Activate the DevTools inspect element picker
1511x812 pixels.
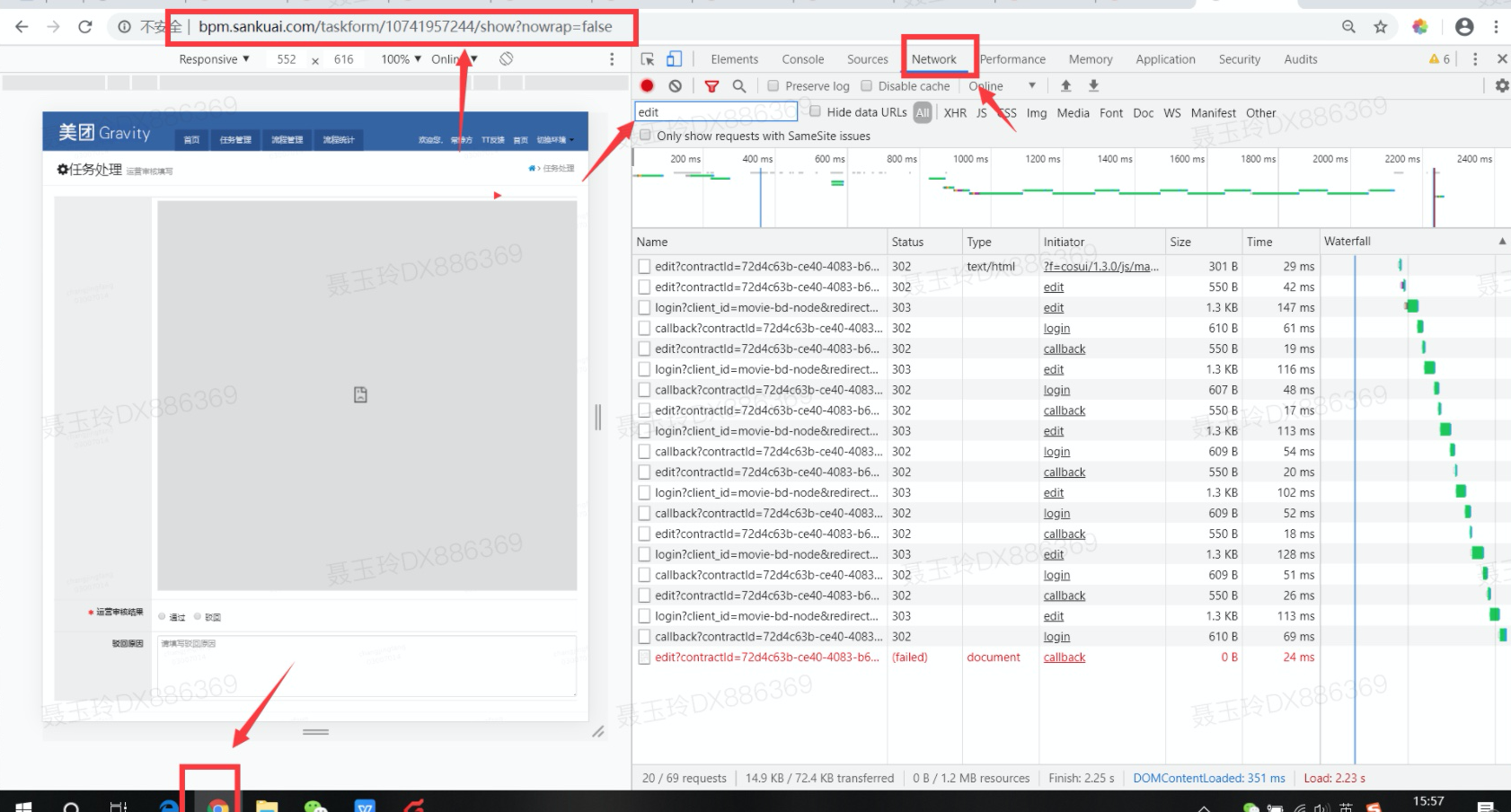[647, 59]
